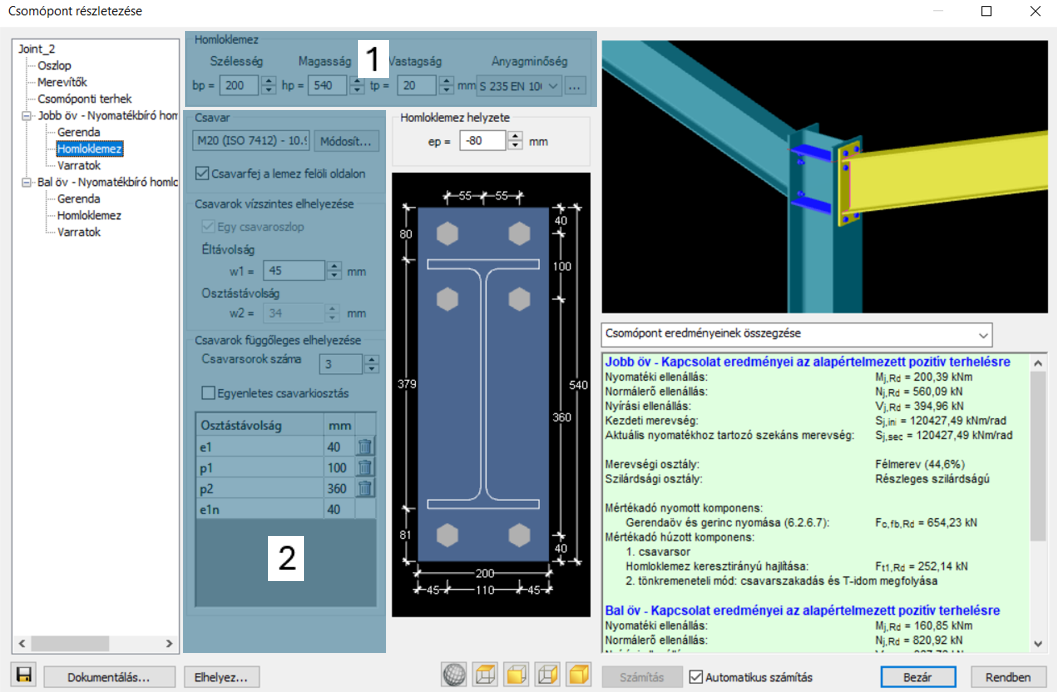Delete the p2 row with trash icon
This screenshot has width=1057, height=692.
[x=365, y=489]
